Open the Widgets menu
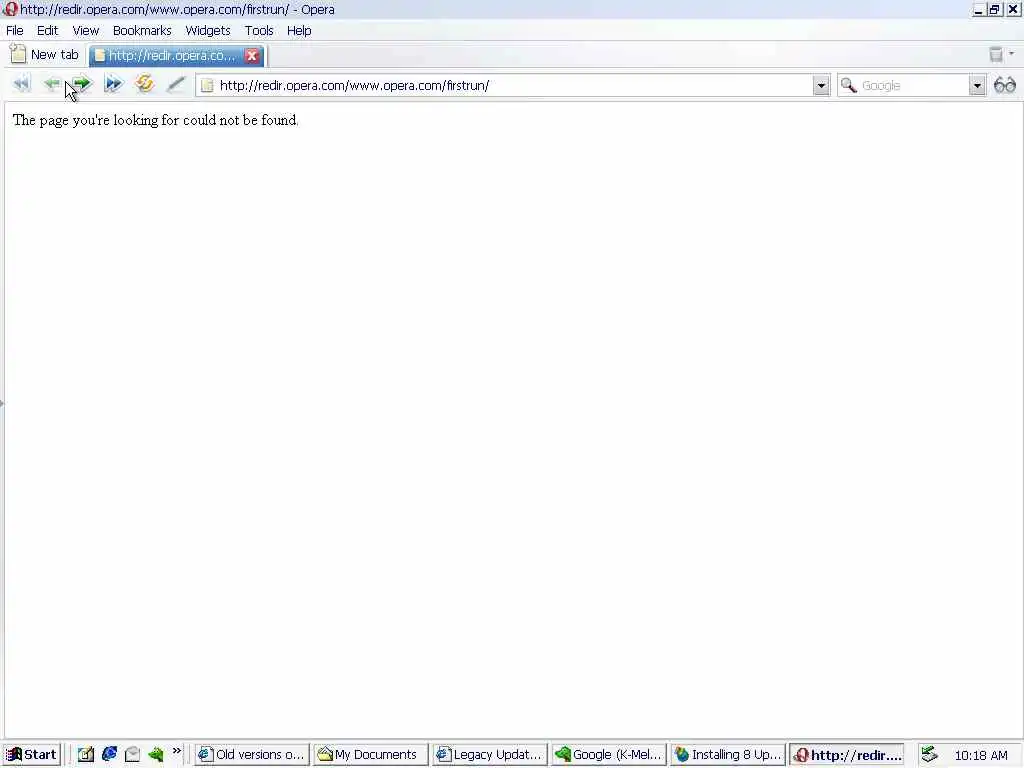 tap(208, 31)
